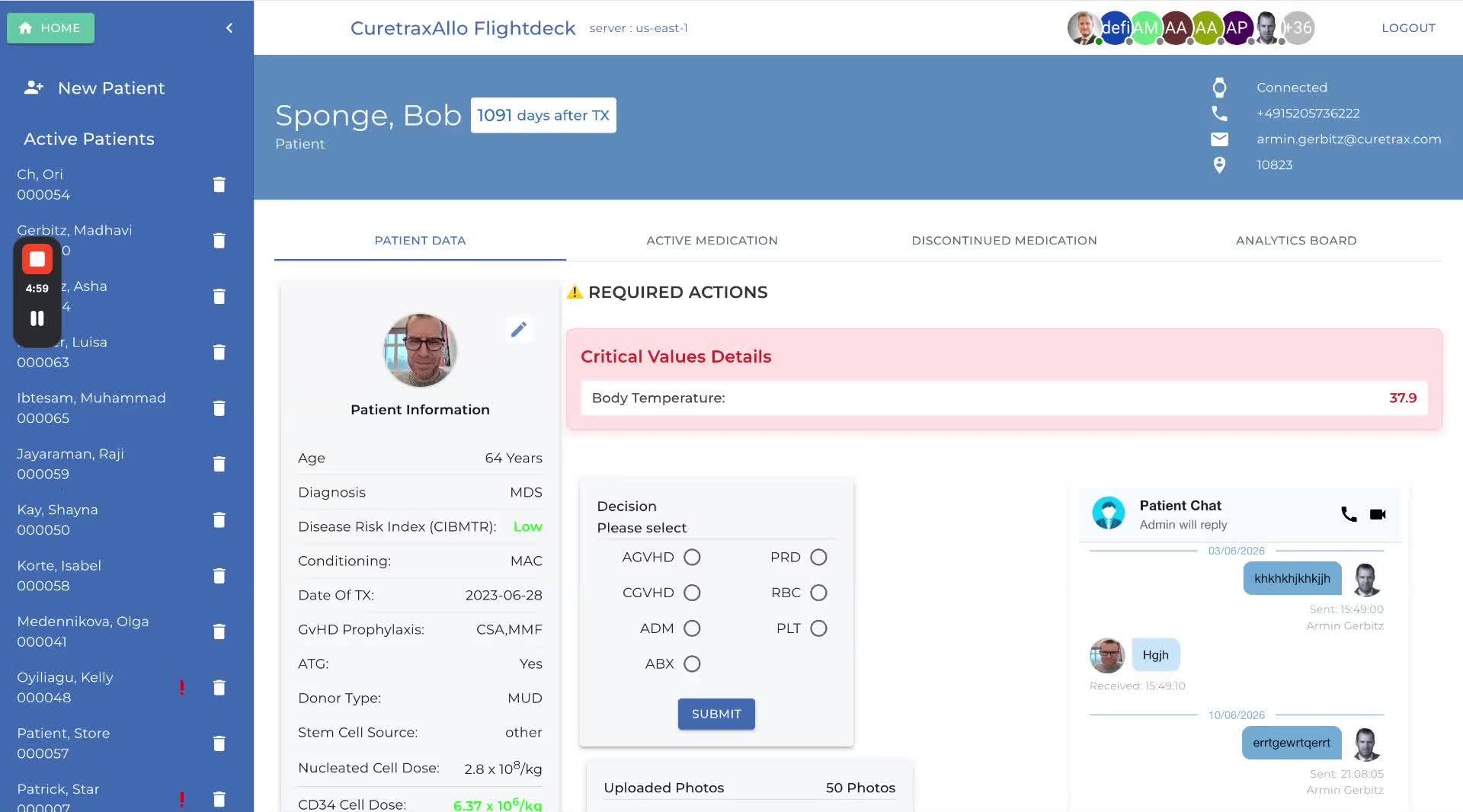Open patient Ibtesam, Muhammad record
The image size is (1463, 812).
91,408
